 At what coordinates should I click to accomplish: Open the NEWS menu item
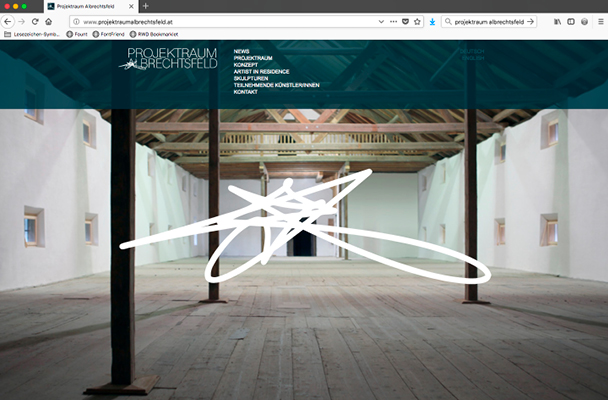(x=241, y=50)
